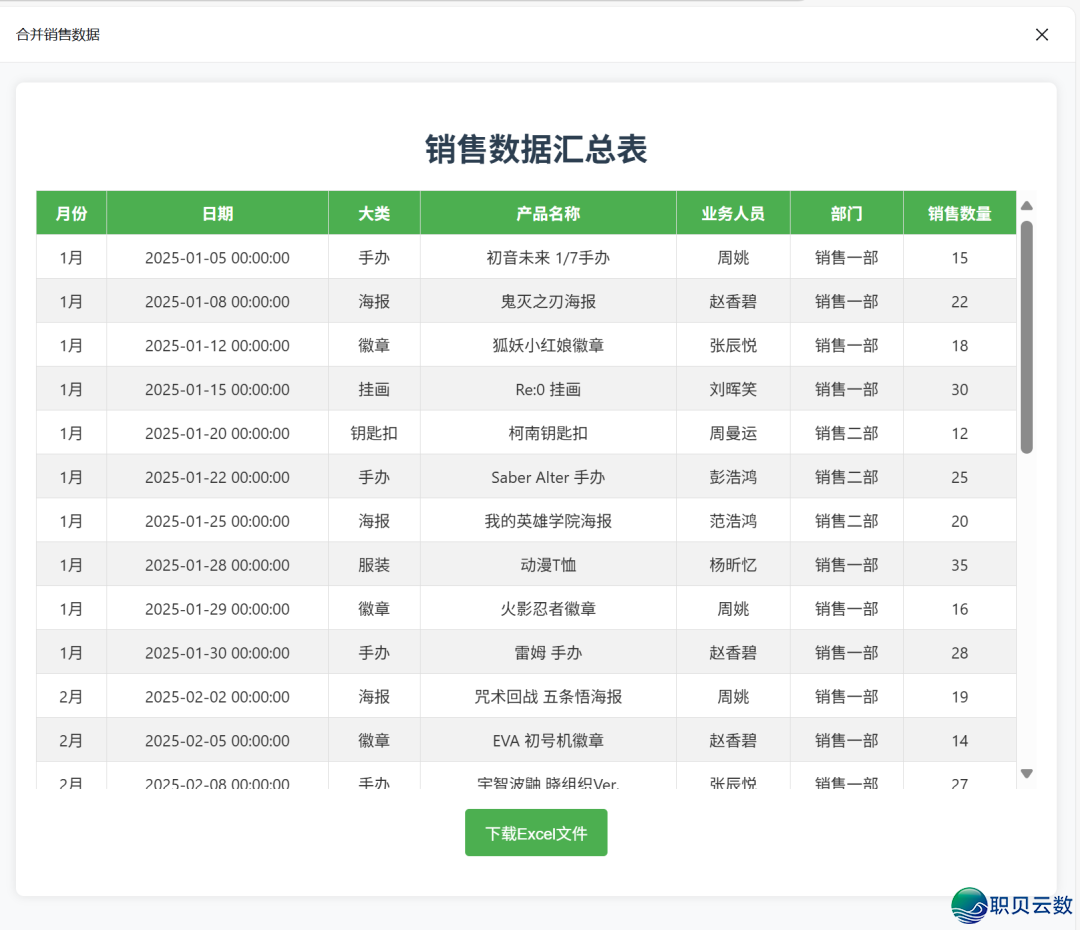The image size is (1080, 930).
Task: Click the product cell Re:0 挂画
Action: (548, 389)
